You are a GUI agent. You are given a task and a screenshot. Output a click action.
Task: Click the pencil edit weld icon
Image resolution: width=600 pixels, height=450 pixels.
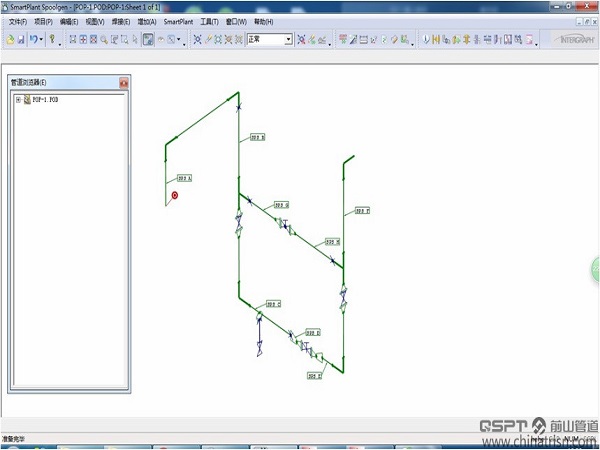pyautogui.click(x=208, y=39)
